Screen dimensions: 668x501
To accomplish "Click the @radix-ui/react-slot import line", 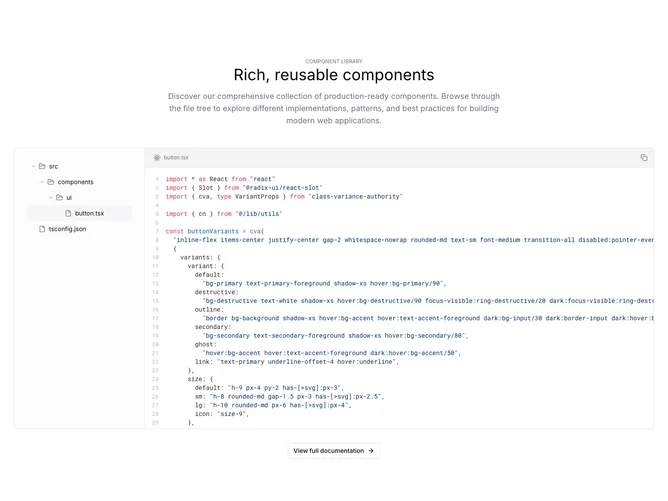I will pyautogui.click(x=244, y=188).
